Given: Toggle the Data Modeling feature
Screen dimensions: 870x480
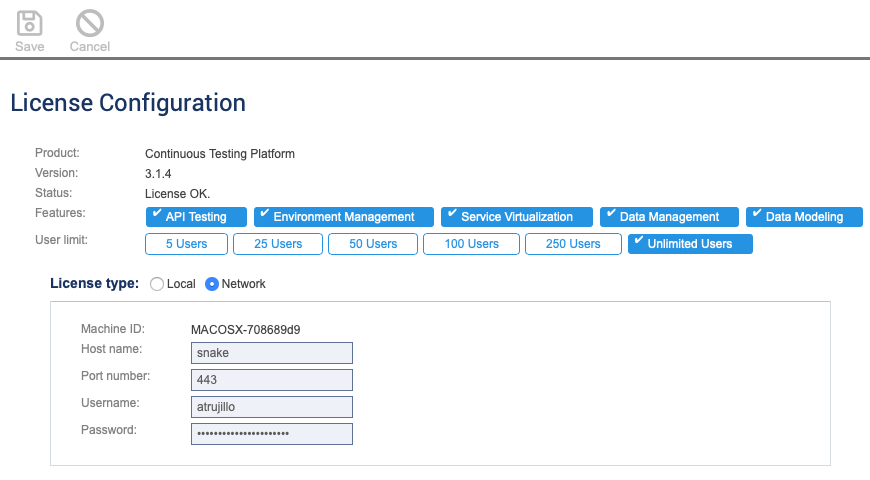Looking at the screenshot, I should point(805,217).
